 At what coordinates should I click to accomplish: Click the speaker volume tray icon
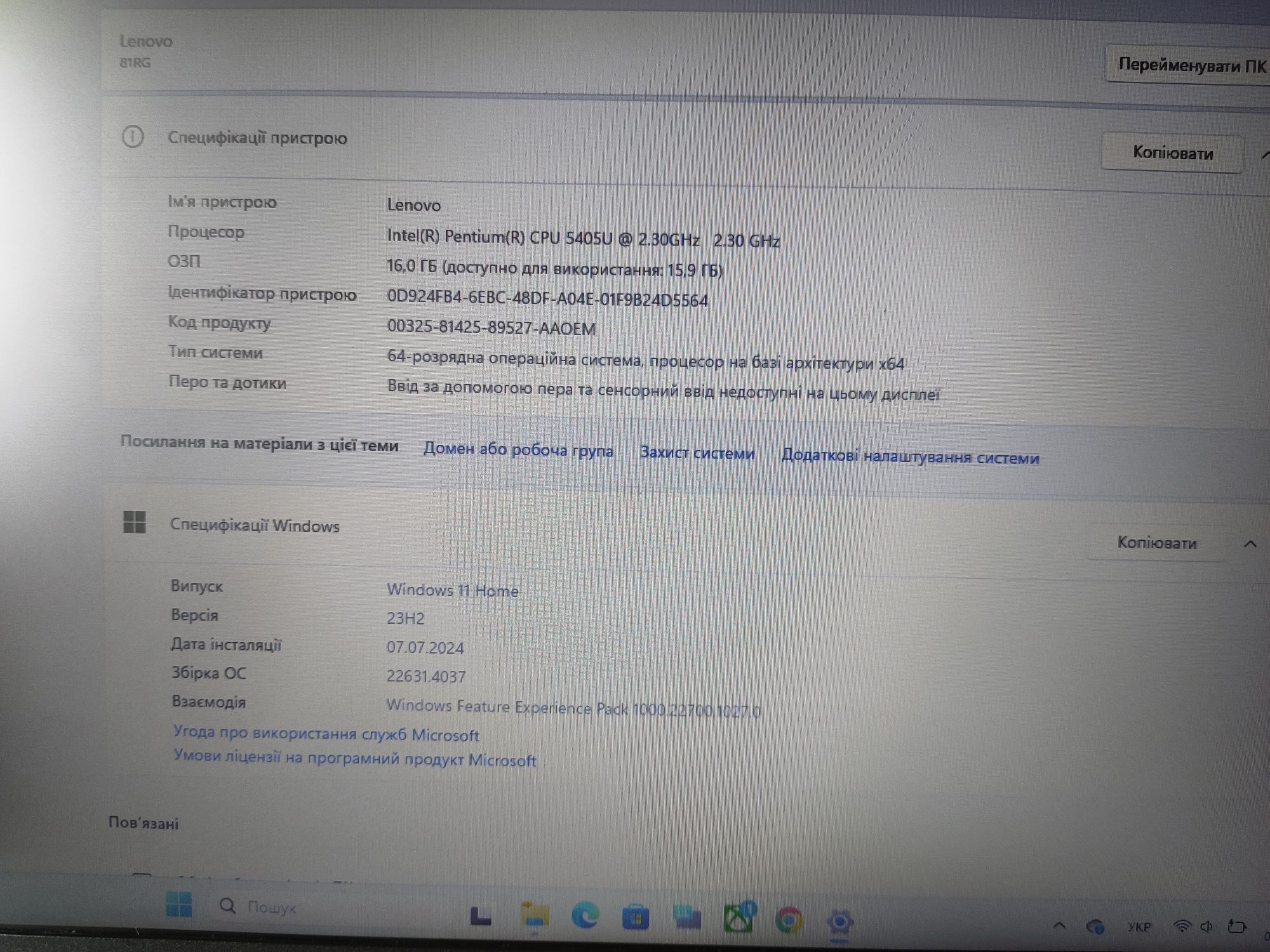[x=1207, y=927]
